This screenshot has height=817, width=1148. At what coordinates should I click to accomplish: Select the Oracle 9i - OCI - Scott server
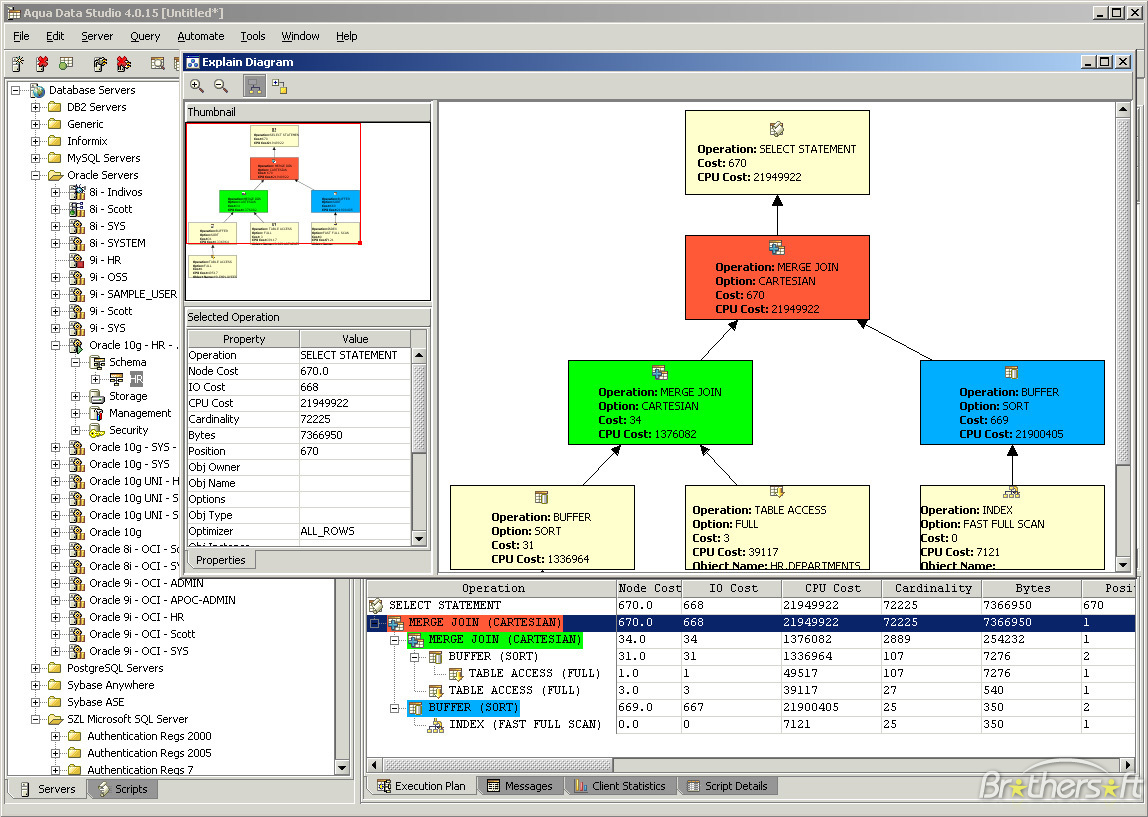142,634
